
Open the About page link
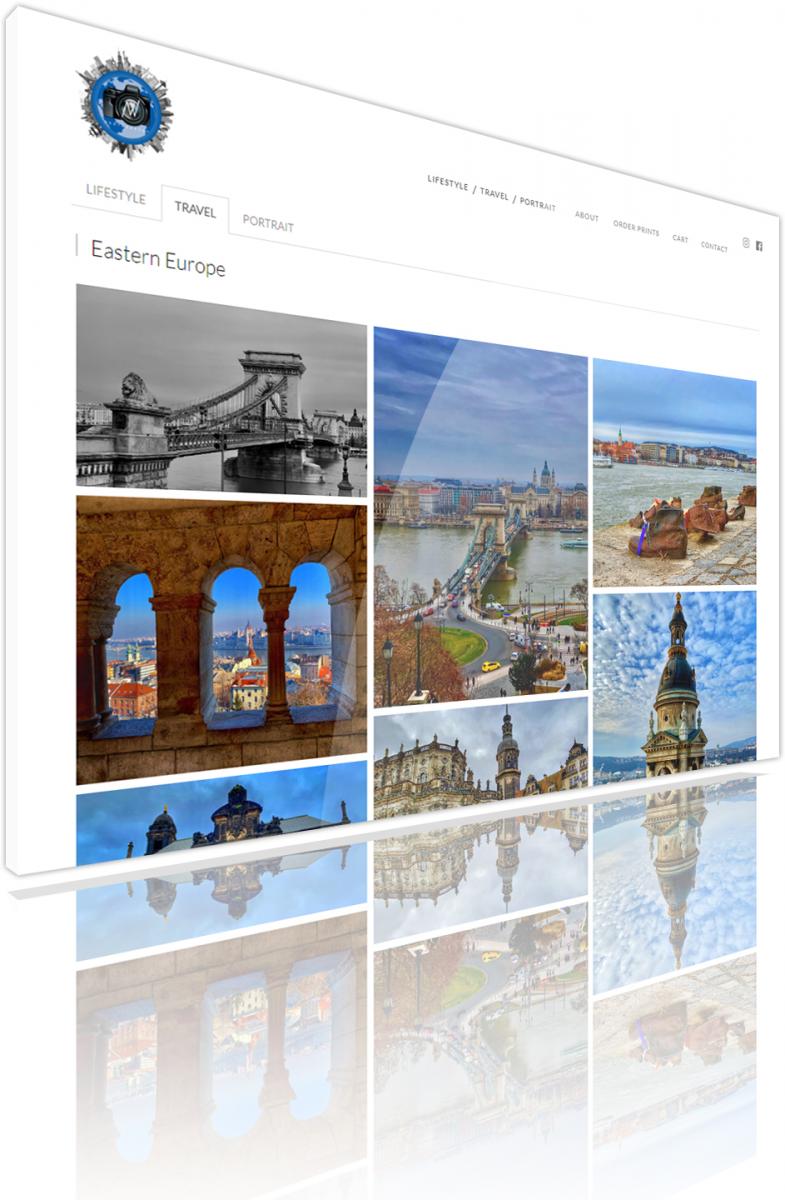(x=587, y=216)
